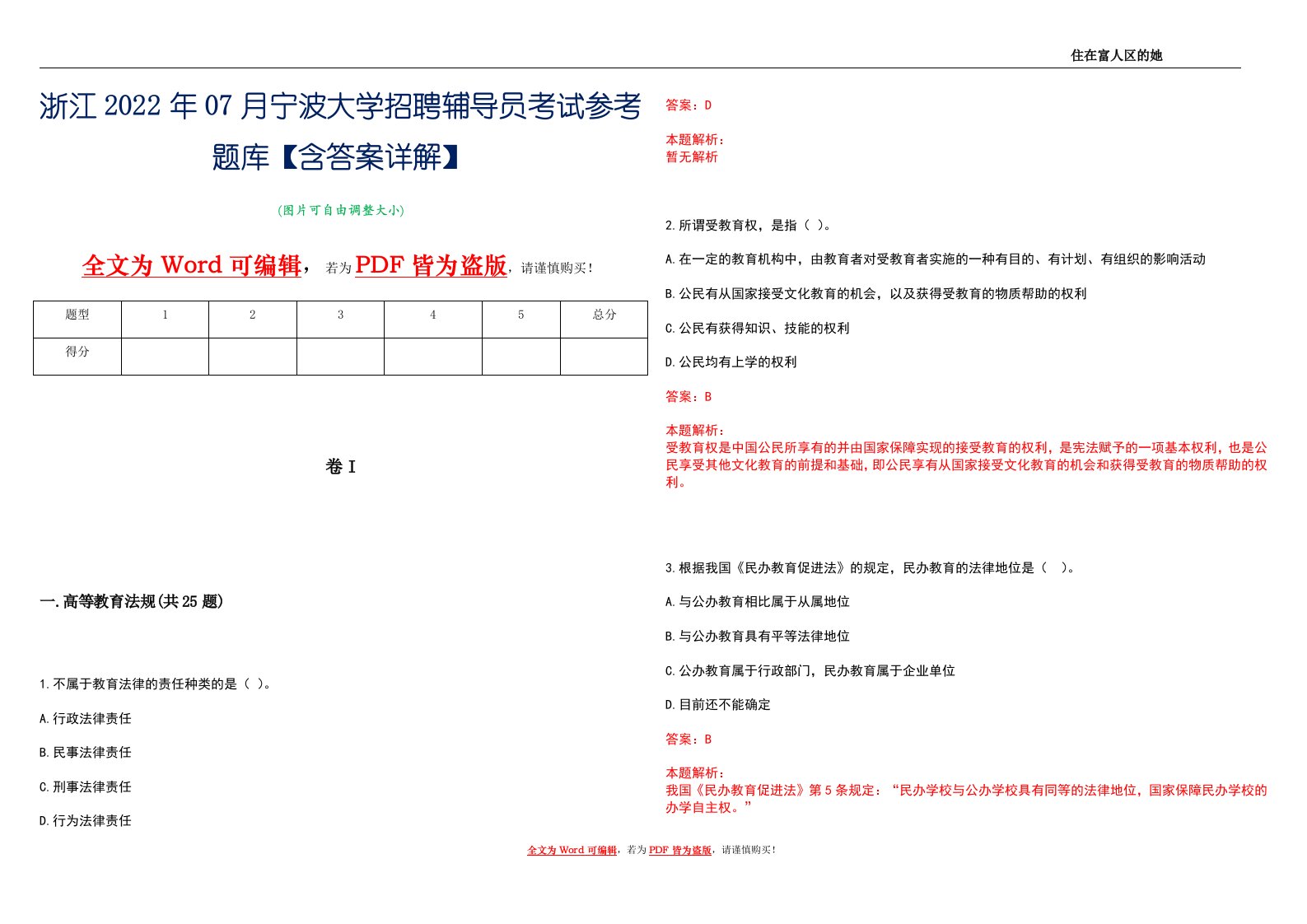Select option D.行为法律责任

click(86, 821)
